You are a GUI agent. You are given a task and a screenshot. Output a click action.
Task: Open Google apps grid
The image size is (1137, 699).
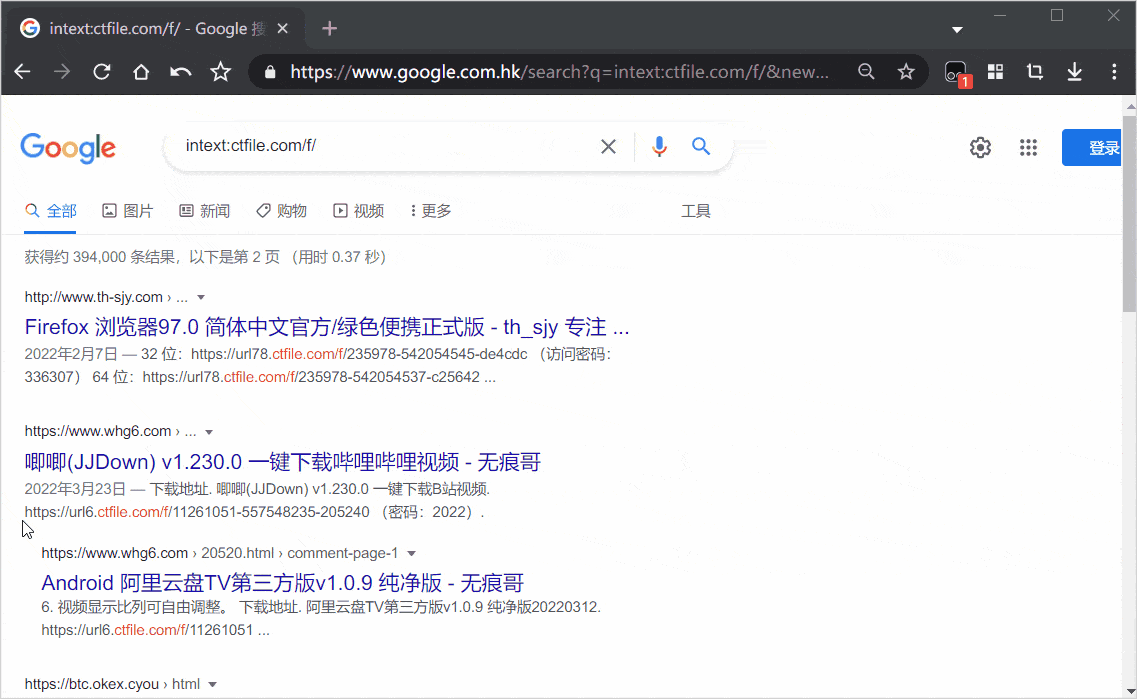click(x=1028, y=148)
